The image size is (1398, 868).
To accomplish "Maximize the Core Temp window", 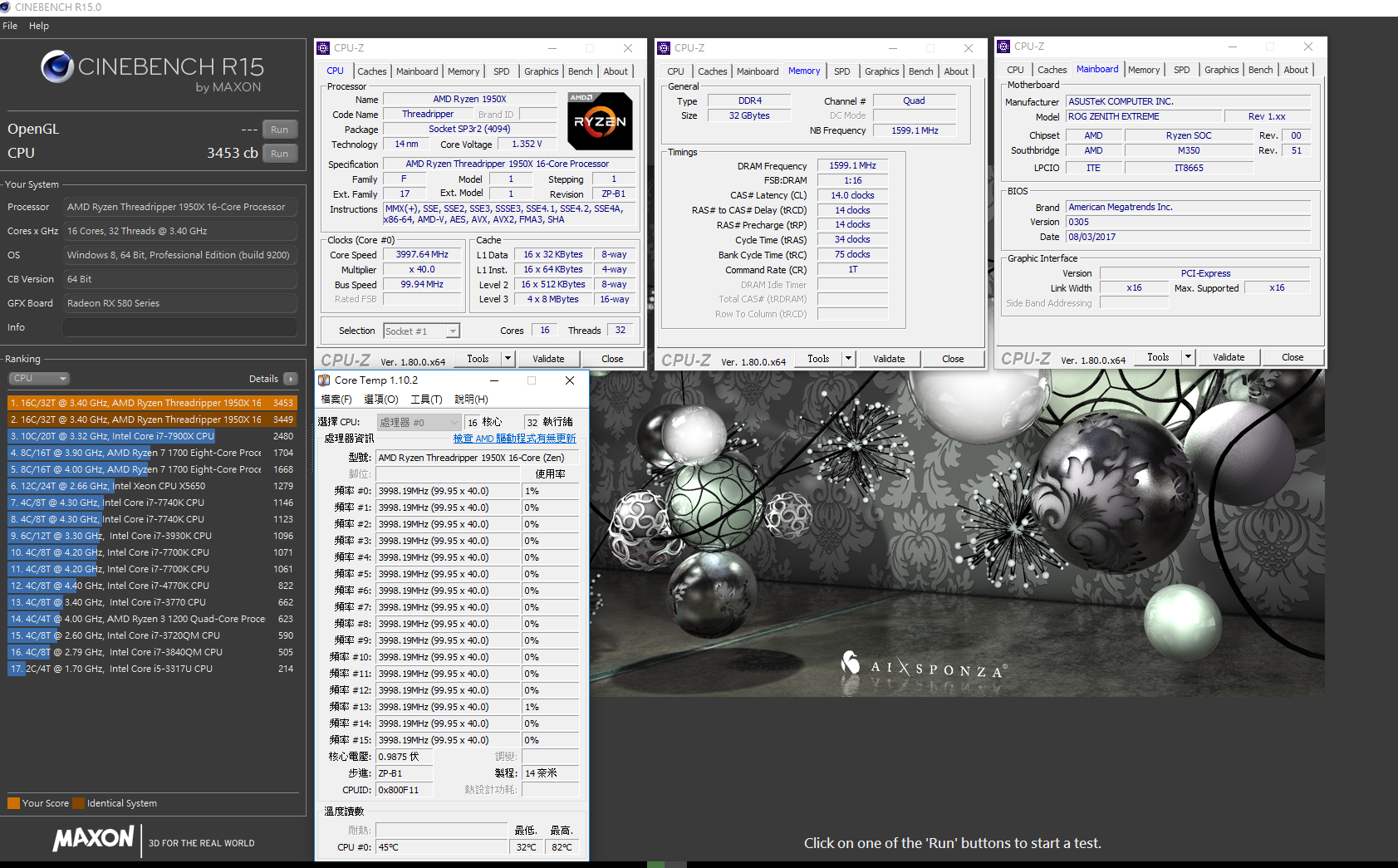I will [532, 380].
